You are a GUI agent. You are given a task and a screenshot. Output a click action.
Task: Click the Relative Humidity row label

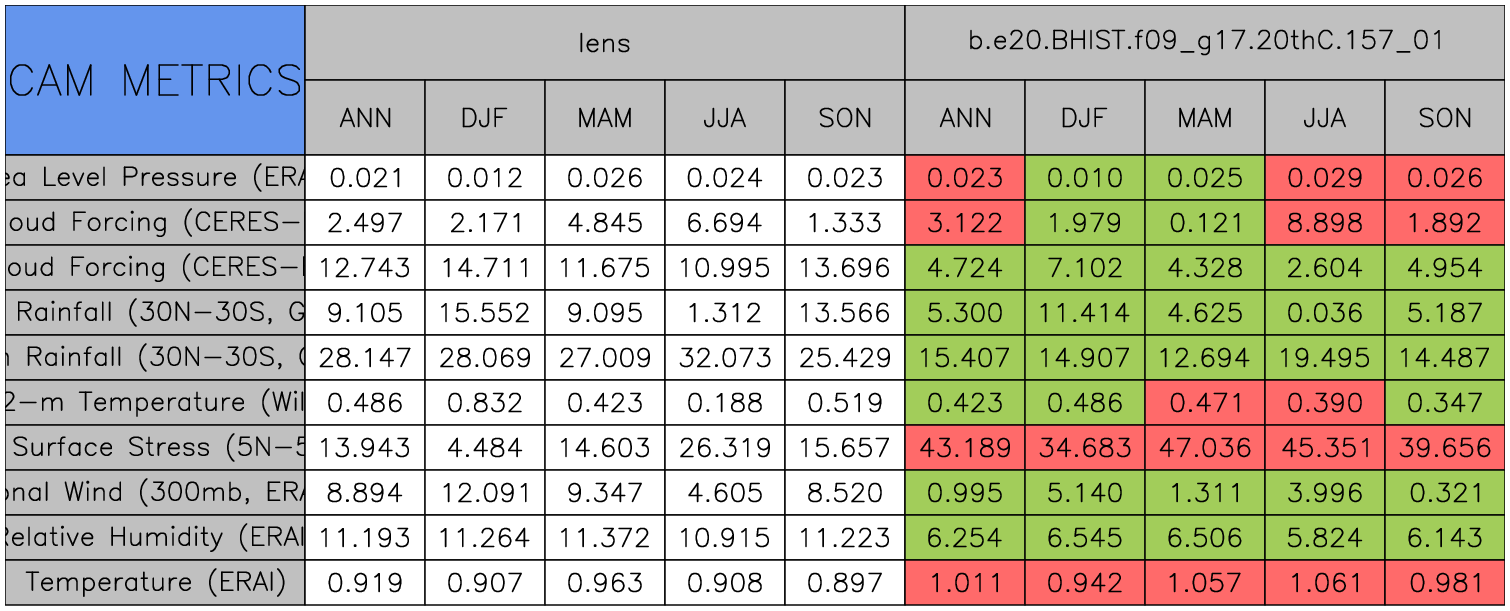pyautogui.click(x=155, y=537)
